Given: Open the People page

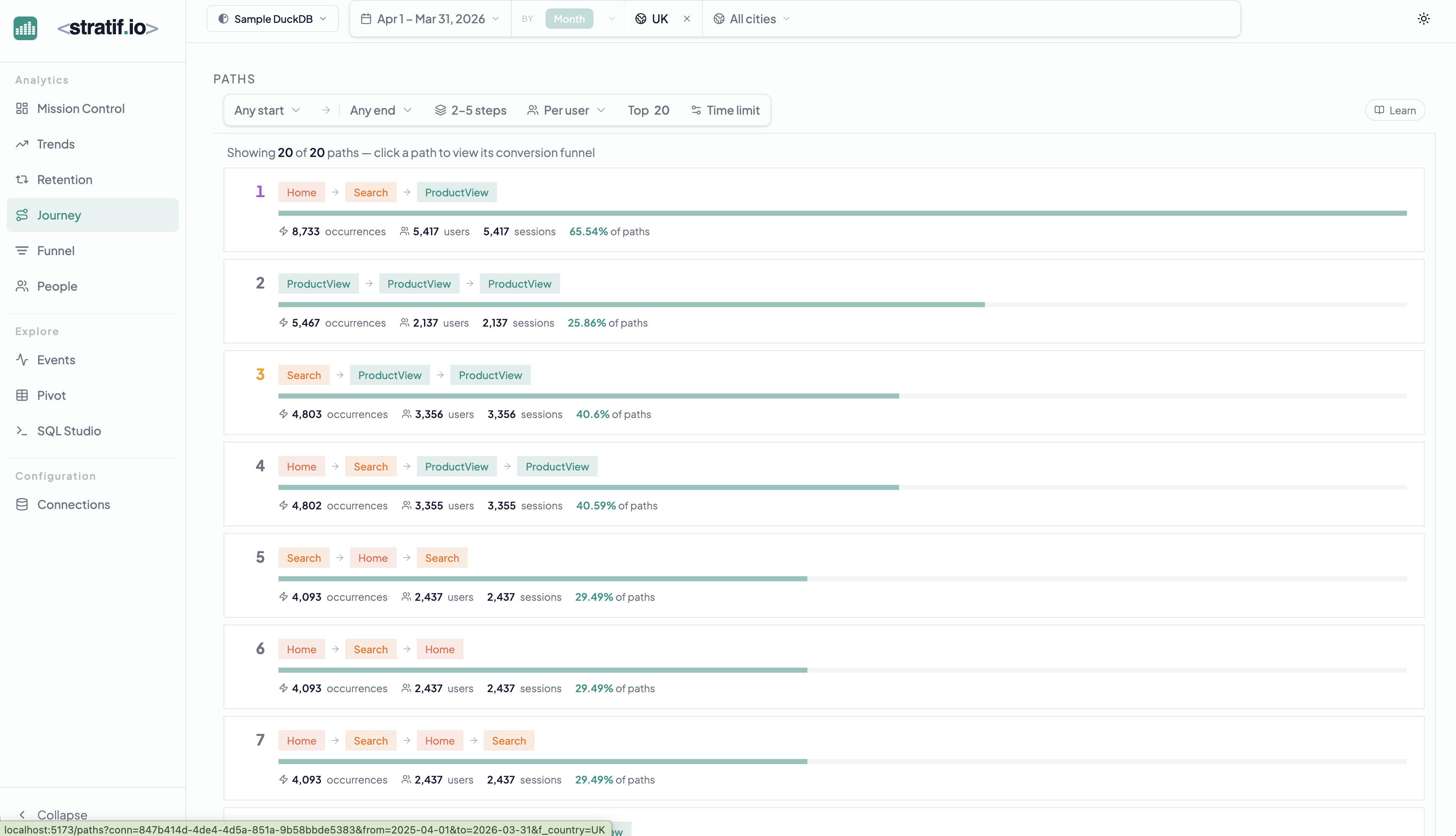Looking at the screenshot, I should [x=92, y=286].
